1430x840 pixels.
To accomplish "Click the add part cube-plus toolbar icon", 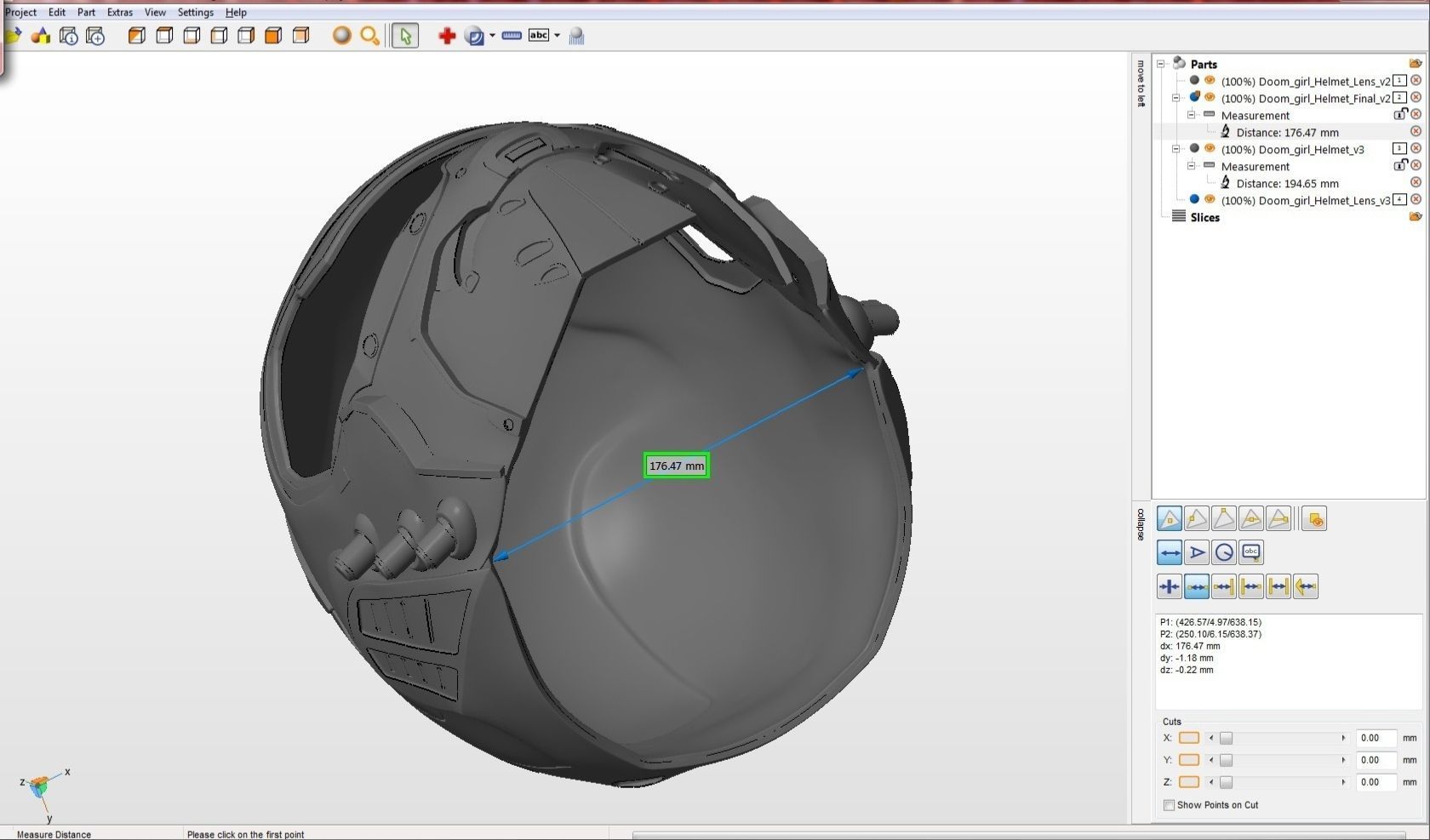I will point(95,36).
